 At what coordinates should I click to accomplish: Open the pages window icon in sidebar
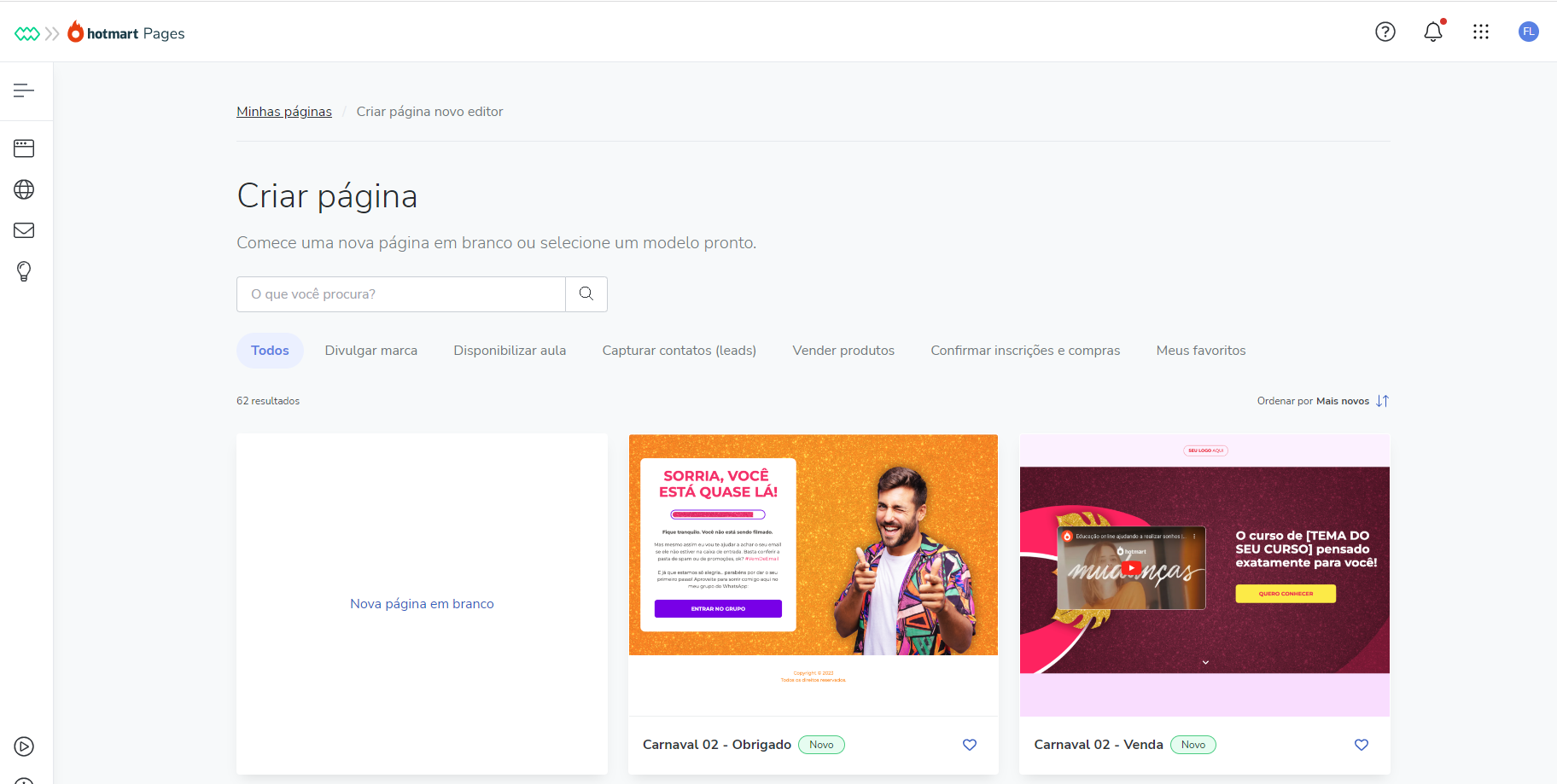click(24, 148)
